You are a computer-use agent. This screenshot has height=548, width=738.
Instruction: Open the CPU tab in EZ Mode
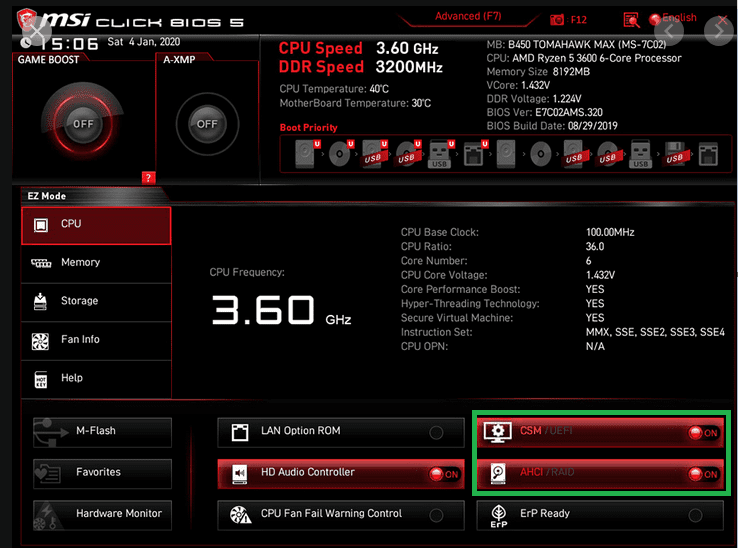pyautogui.click(x=96, y=226)
